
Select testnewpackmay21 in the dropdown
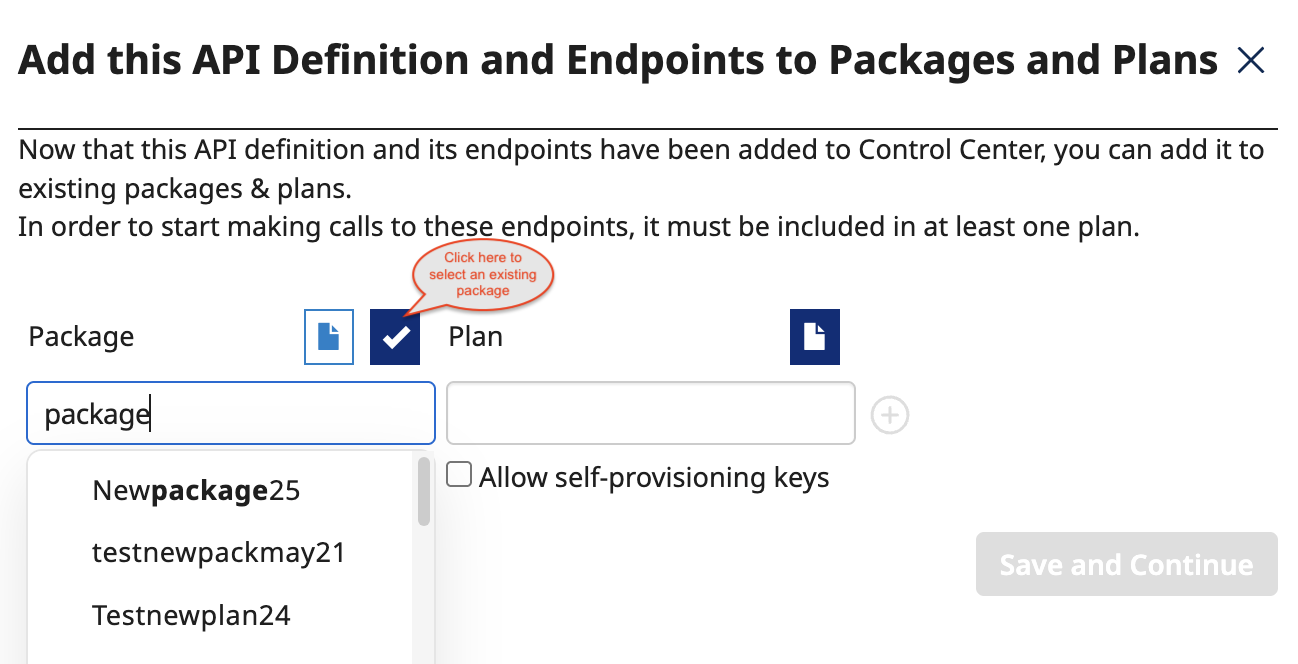coord(218,552)
